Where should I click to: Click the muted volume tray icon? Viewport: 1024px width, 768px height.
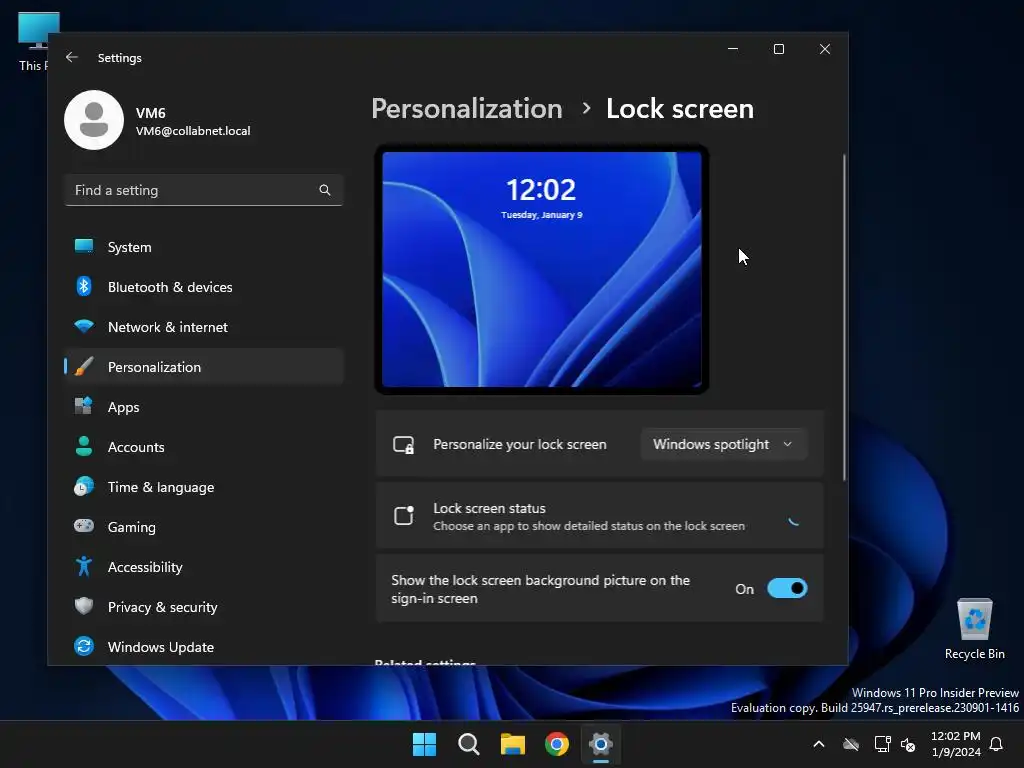(908, 744)
